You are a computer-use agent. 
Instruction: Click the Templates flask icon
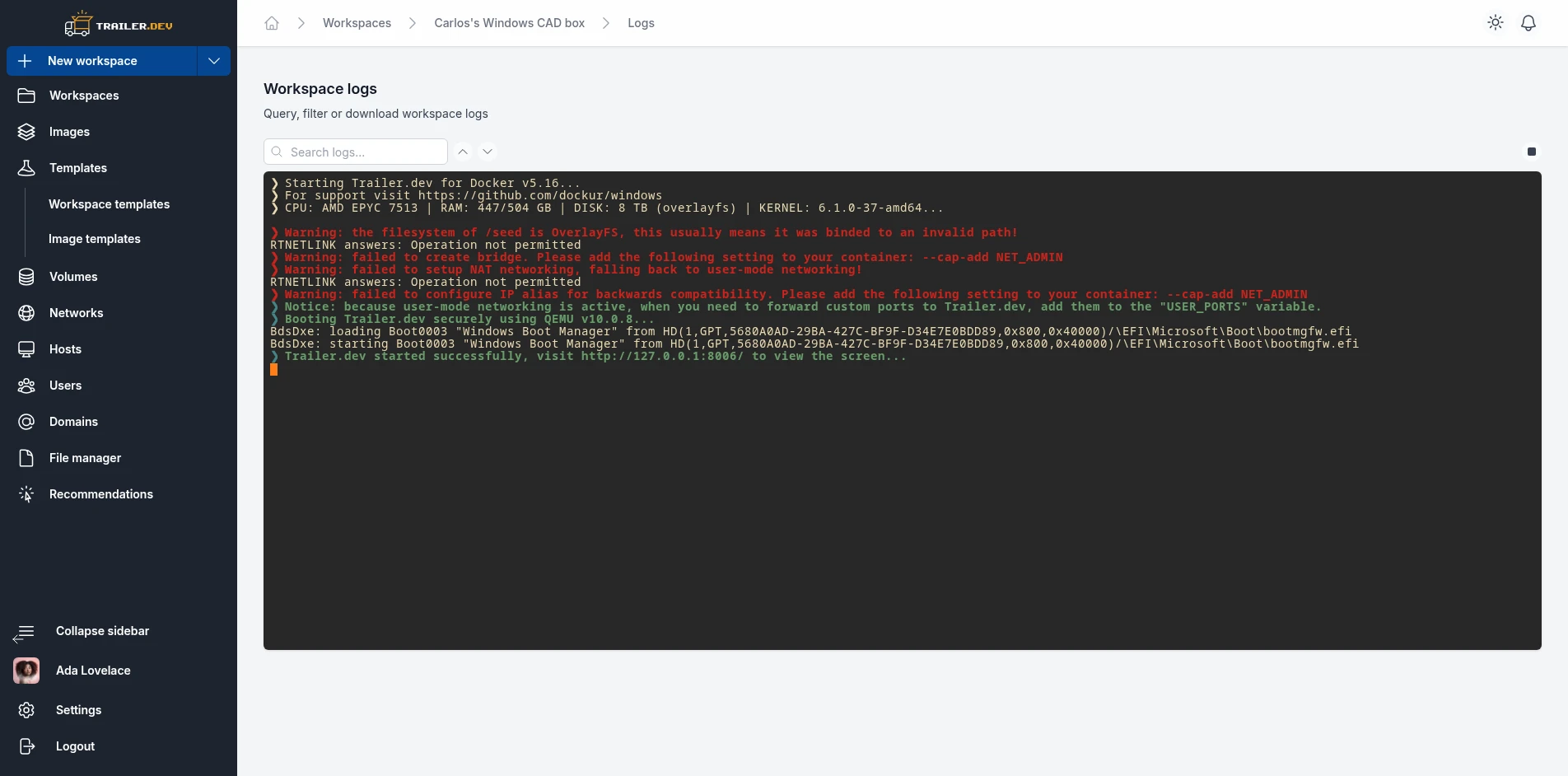[26, 168]
